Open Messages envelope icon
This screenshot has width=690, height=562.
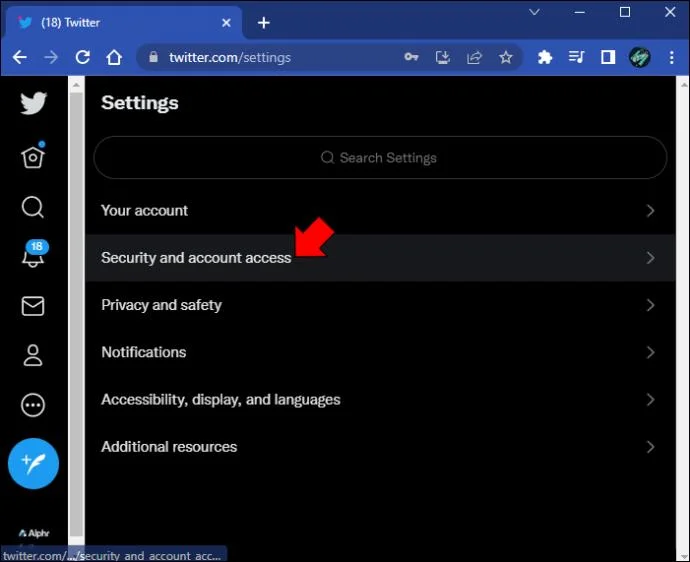click(33, 306)
